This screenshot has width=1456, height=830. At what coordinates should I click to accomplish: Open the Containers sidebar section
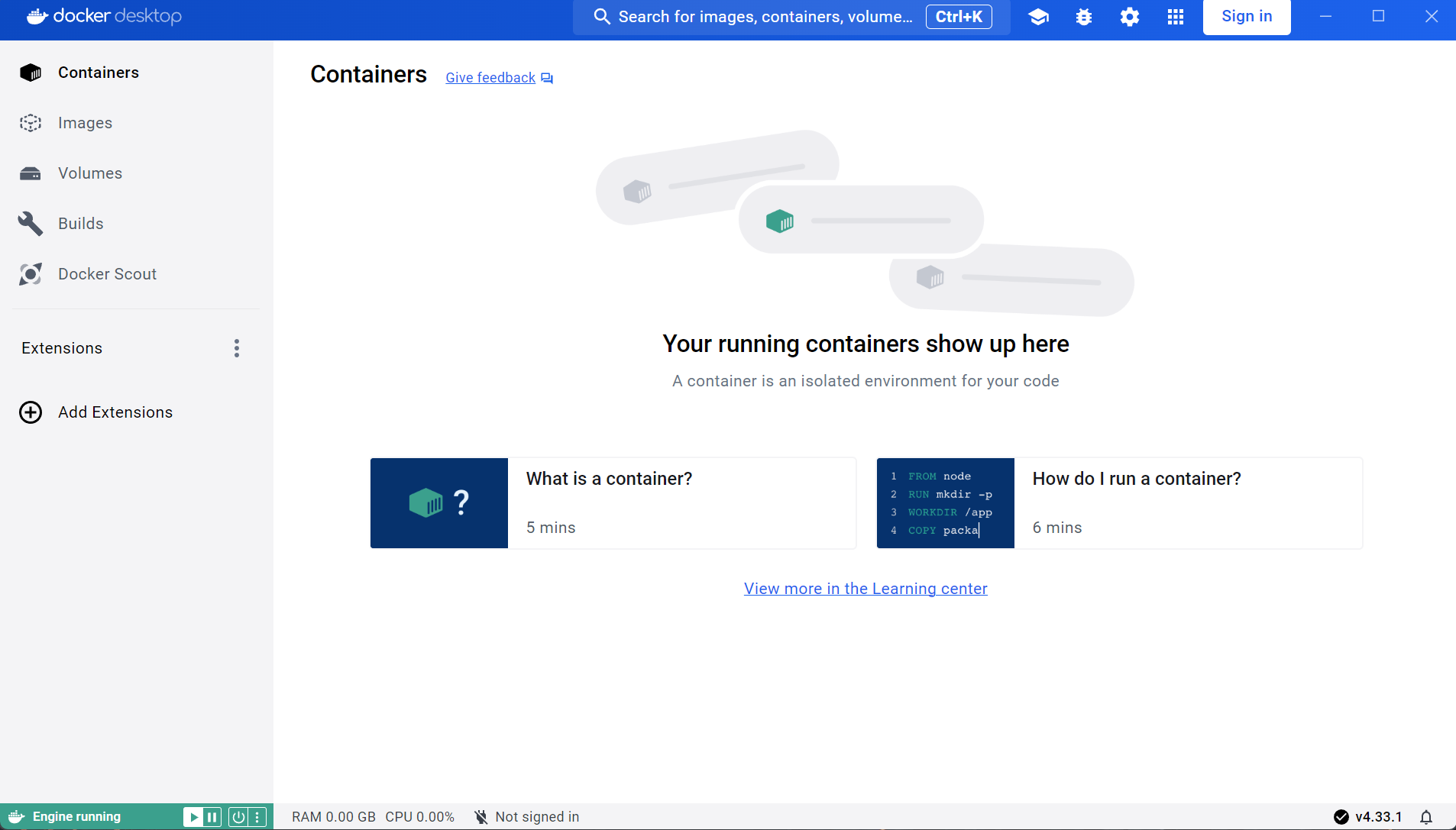[x=136, y=73]
